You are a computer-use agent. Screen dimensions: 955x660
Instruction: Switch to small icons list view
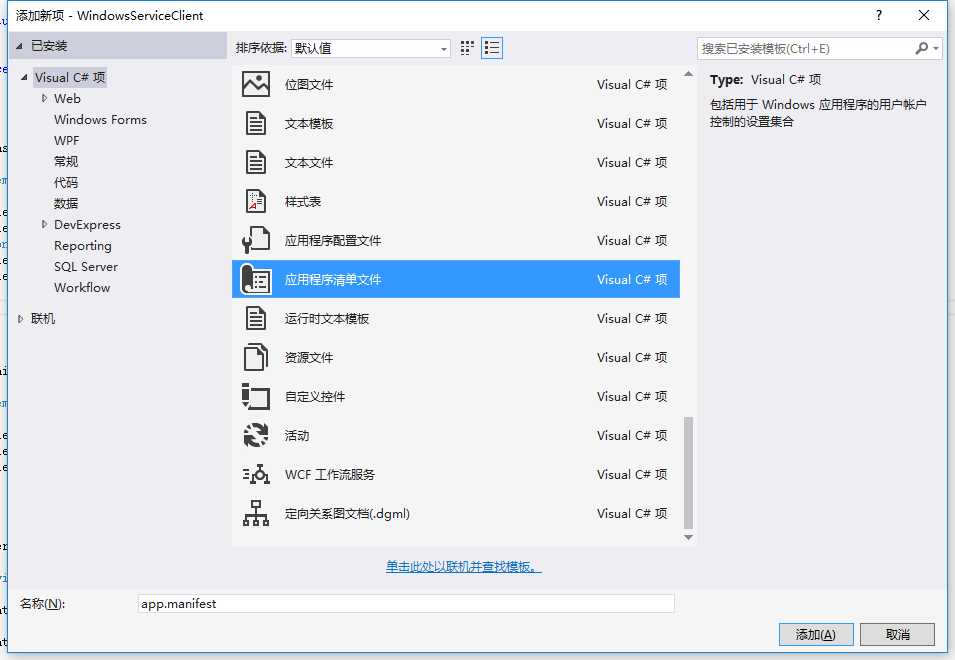492,48
